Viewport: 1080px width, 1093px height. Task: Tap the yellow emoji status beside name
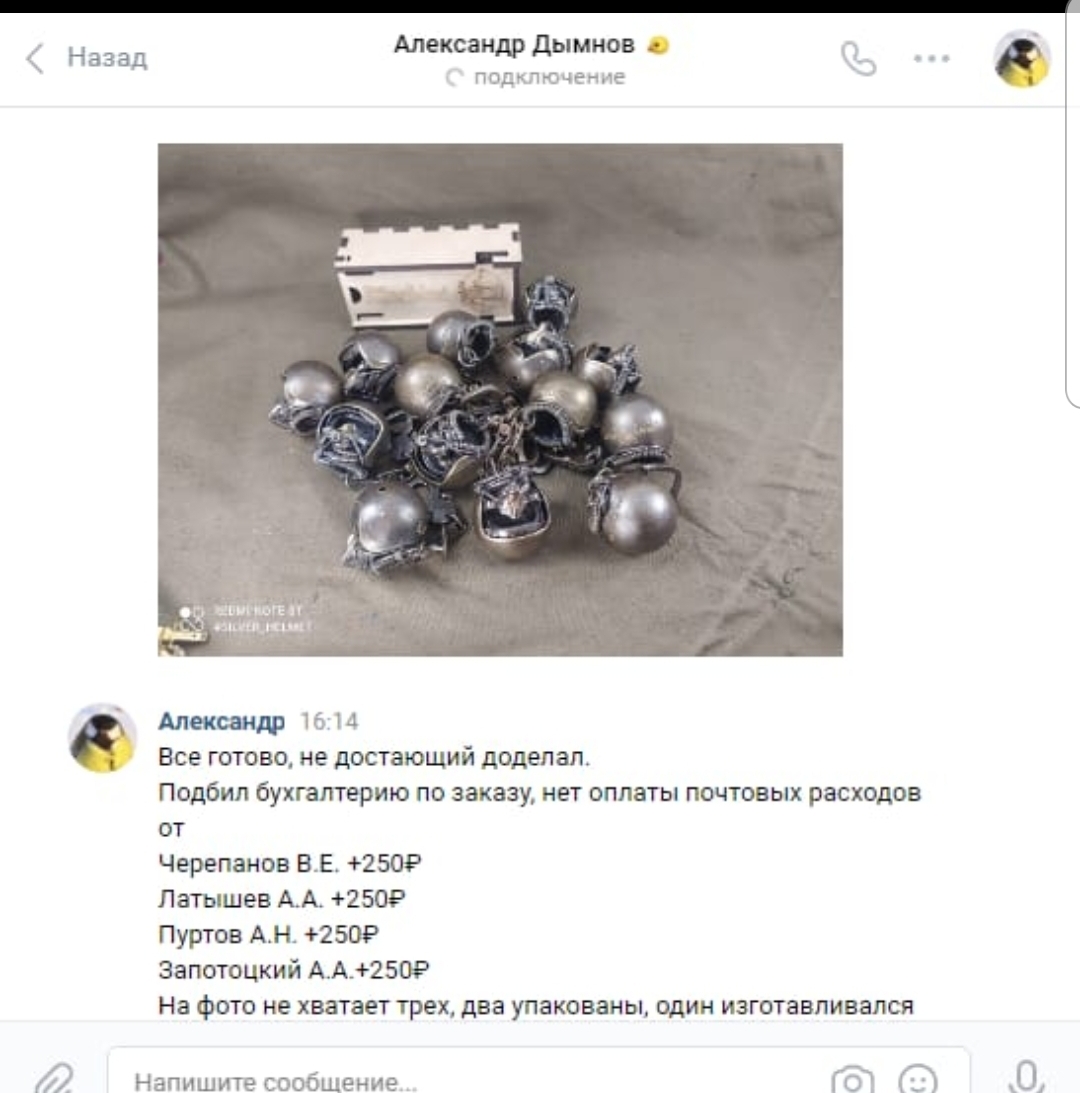658,46
